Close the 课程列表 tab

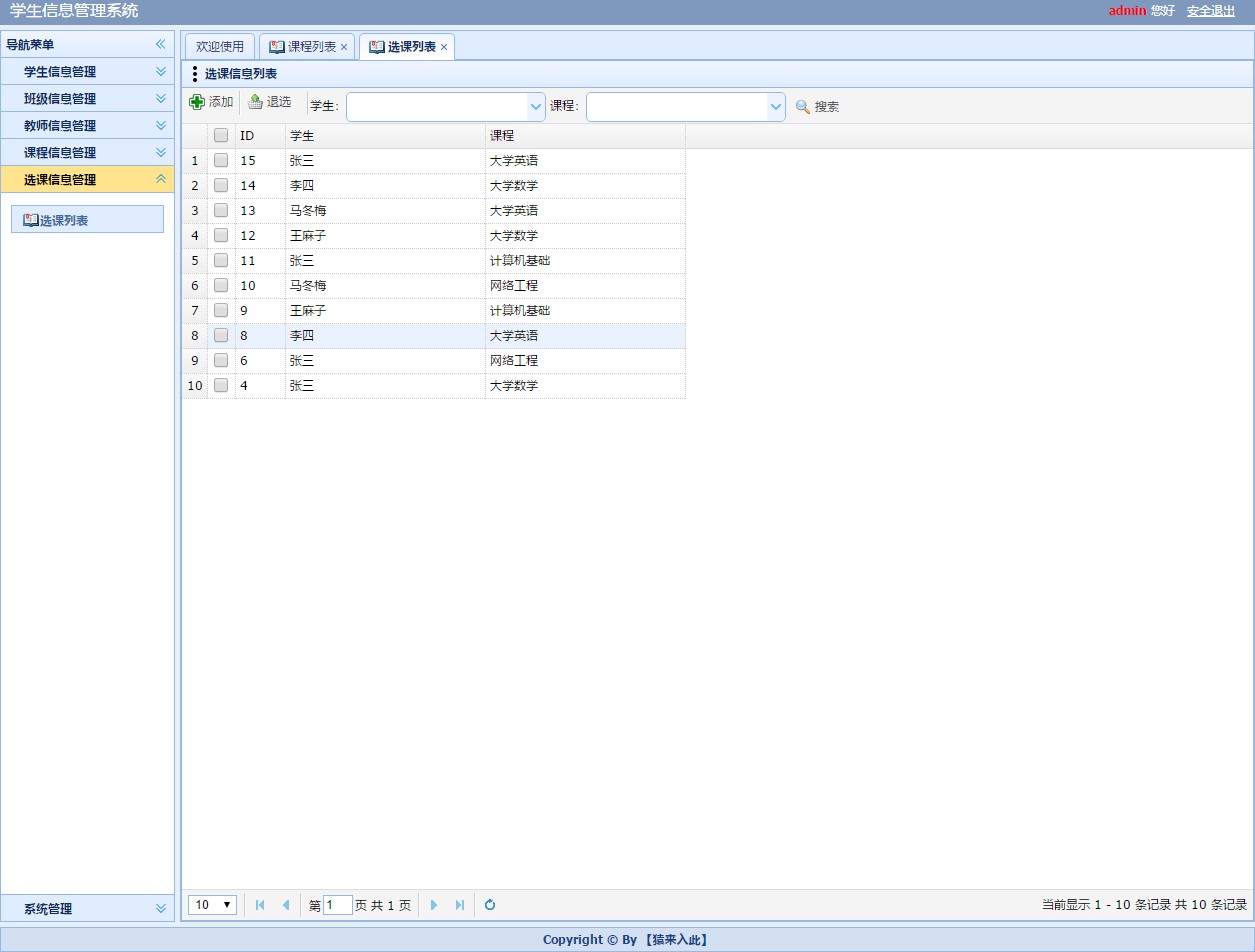(x=344, y=47)
